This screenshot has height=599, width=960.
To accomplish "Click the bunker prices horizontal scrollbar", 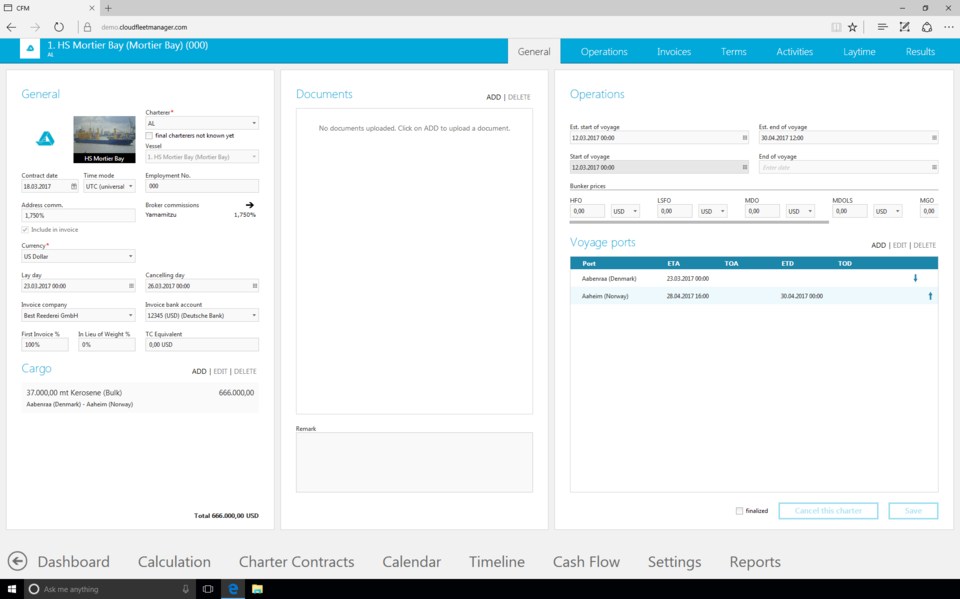I will [698, 222].
